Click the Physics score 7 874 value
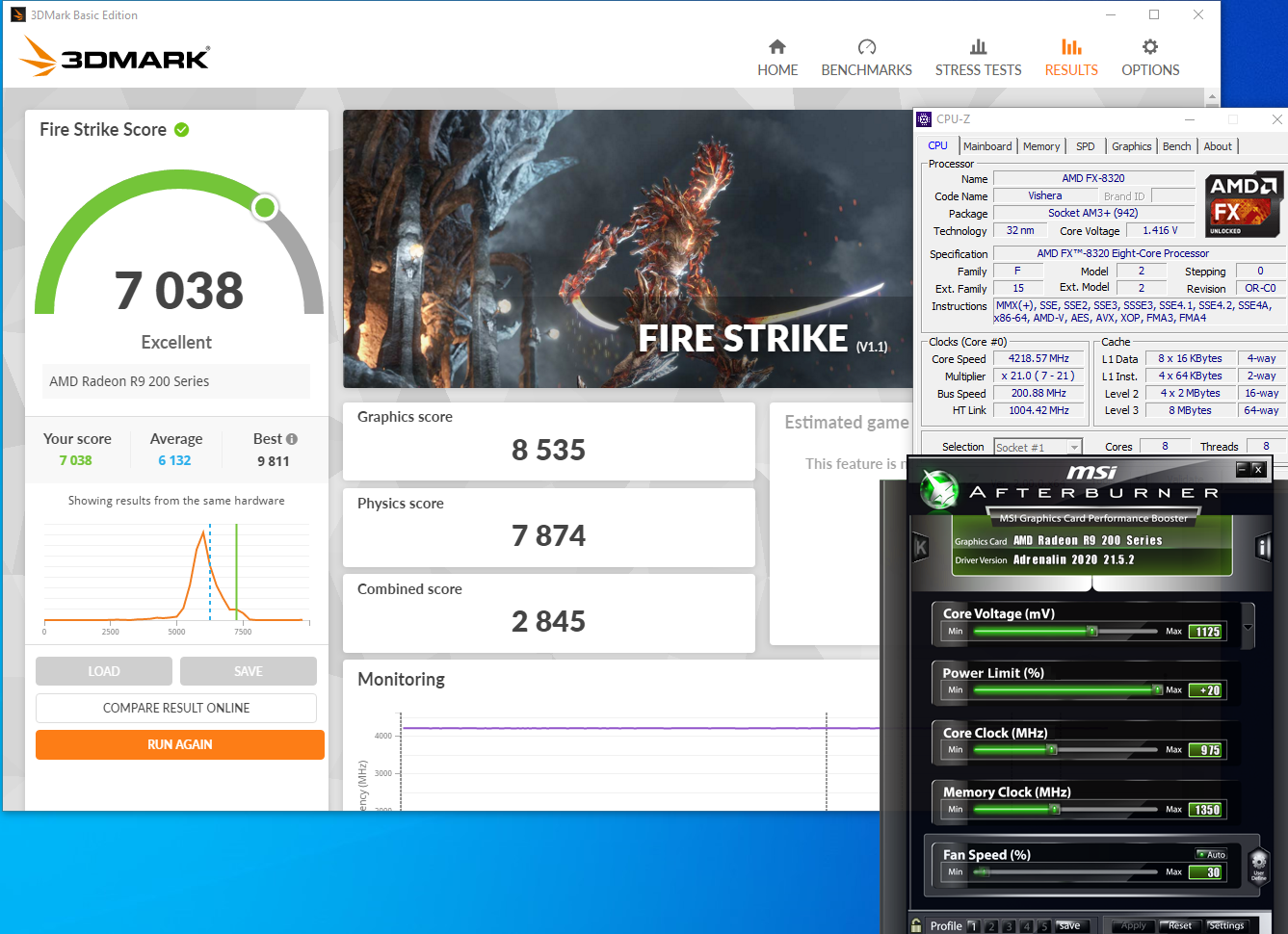This screenshot has height=934, width=1288. (x=548, y=535)
